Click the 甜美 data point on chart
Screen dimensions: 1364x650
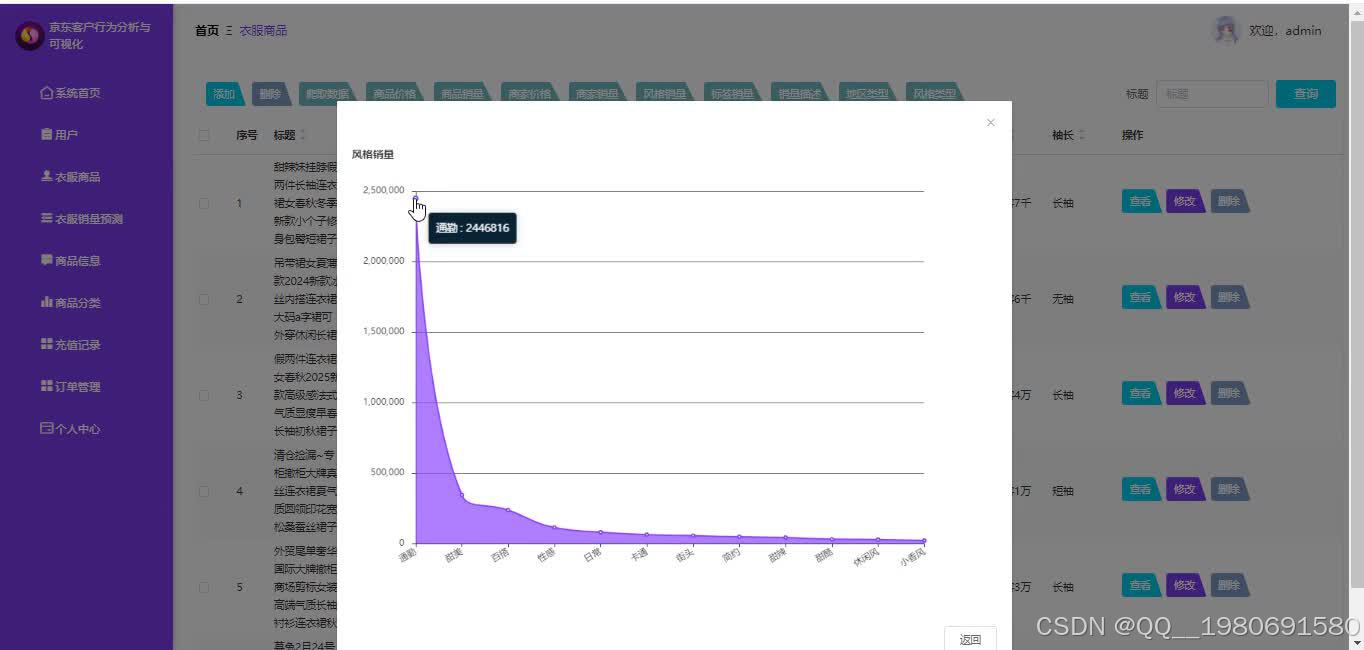[462, 495]
